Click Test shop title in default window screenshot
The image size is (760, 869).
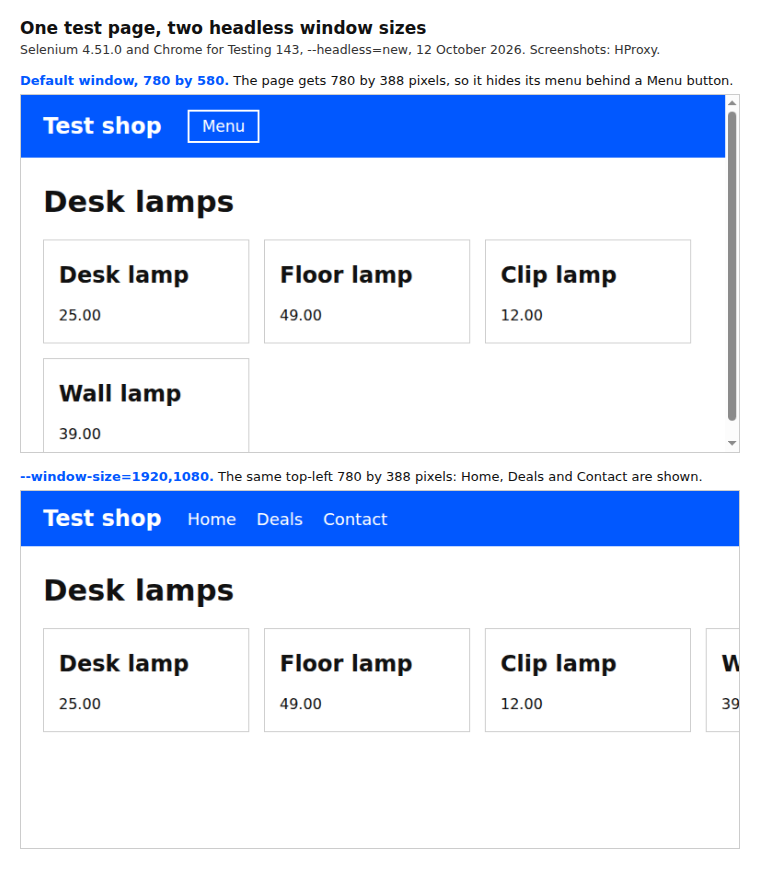[x=103, y=126]
